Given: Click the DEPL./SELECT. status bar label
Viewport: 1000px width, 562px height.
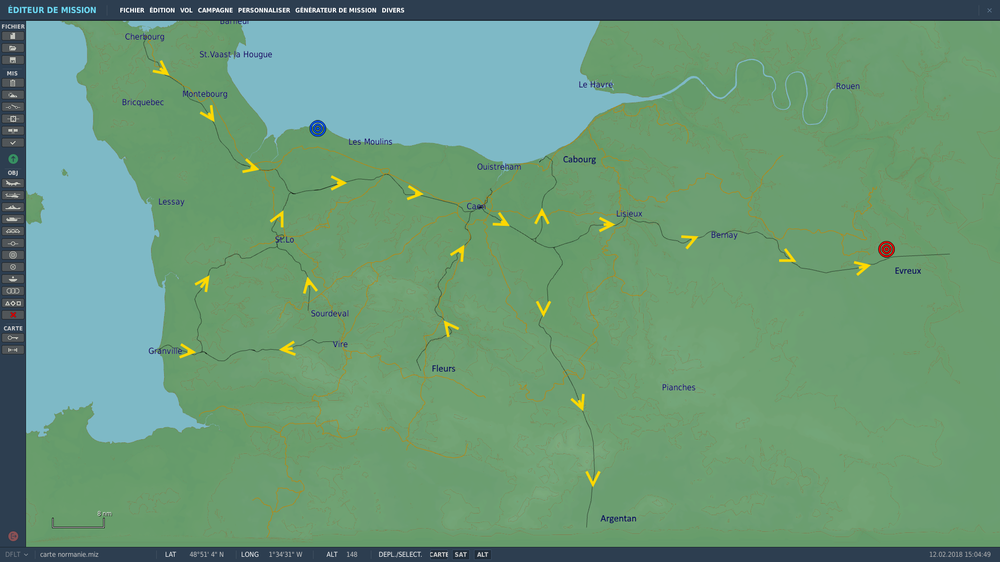Looking at the screenshot, I should 400,554.
